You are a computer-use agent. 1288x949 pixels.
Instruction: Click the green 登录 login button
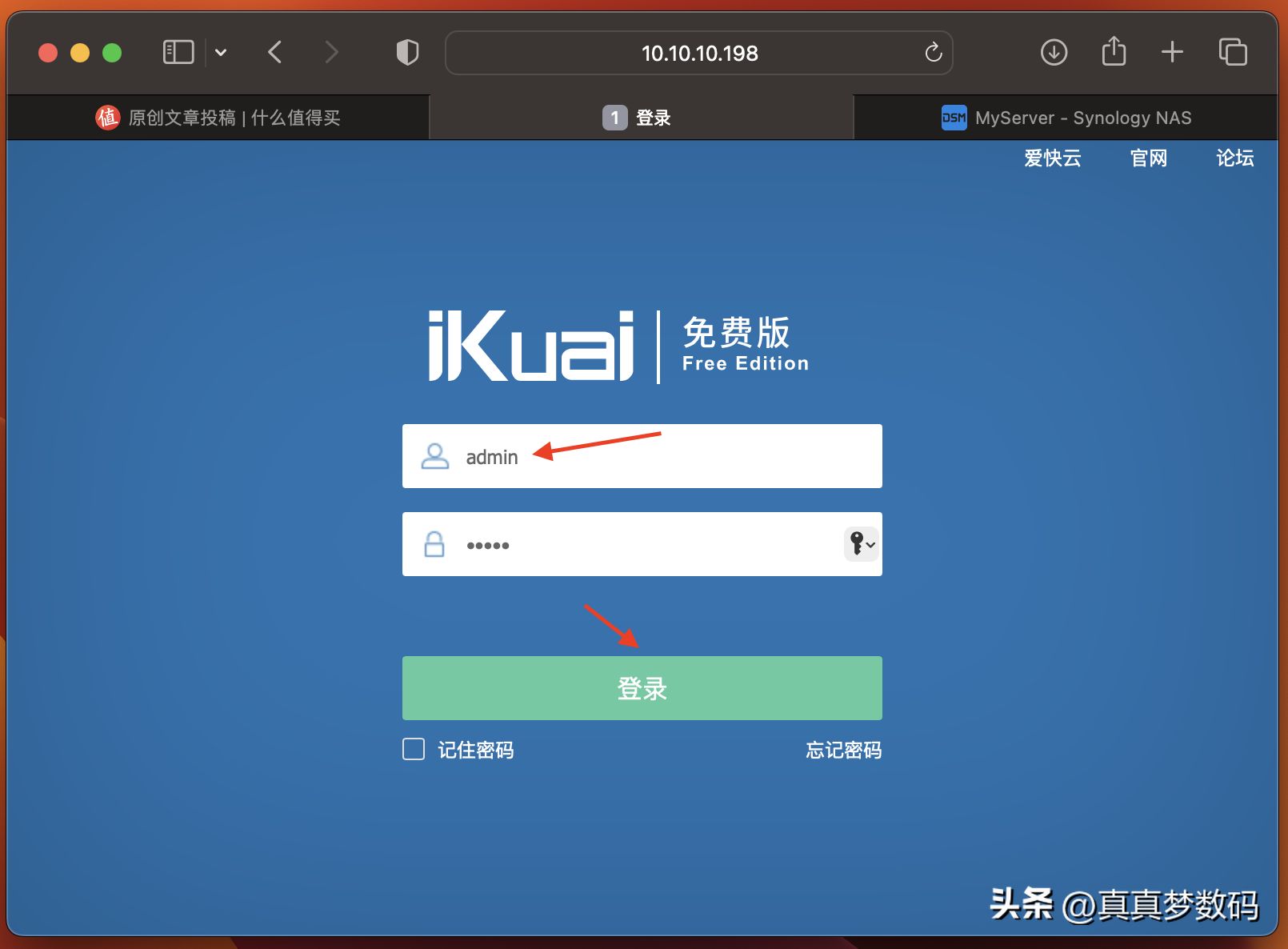point(642,688)
